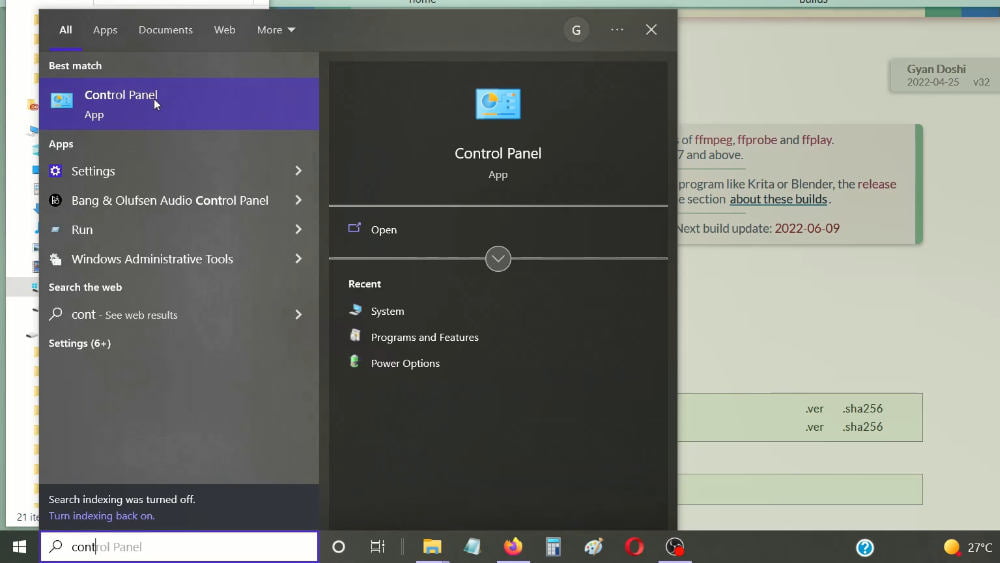The height and width of the screenshot is (563, 1000).
Task: Expand the Run result chevron
Action: click(298, 230)
